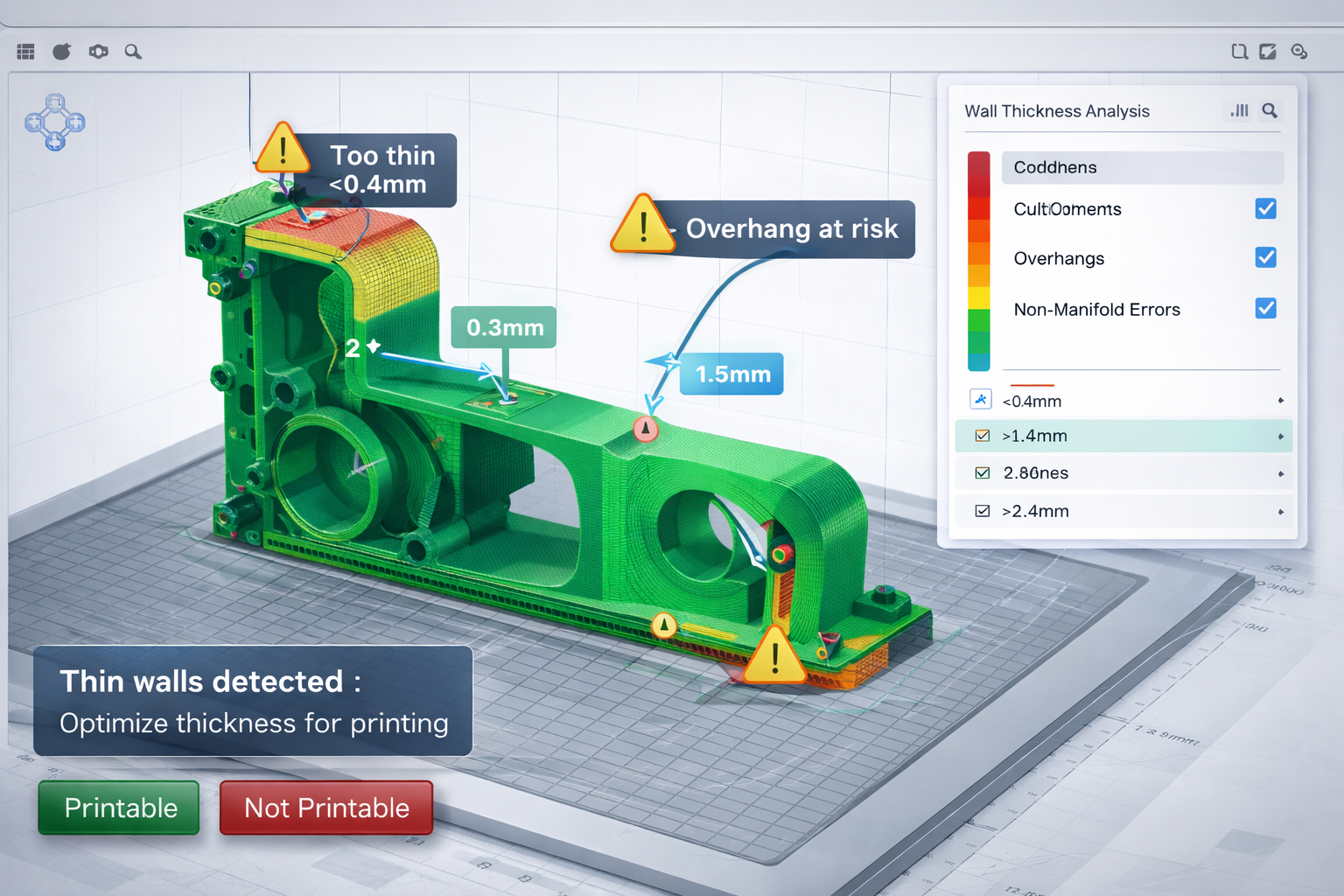Click the blue tool icon beside <0.4mm entry
Viewport: 1344px width, 896px height.
[x=981, y=399]
